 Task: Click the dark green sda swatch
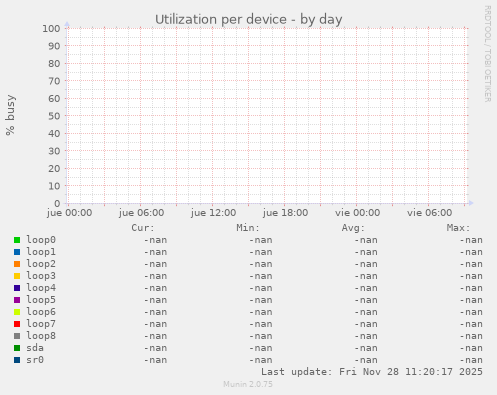coord(17,348)
